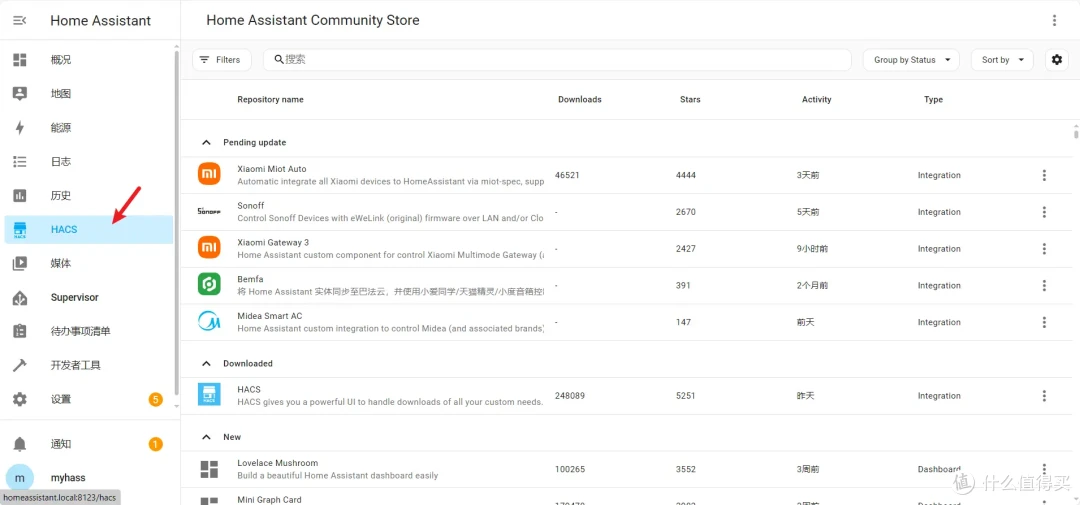The image size is (1080, 505).
Task: Sort by Repository name column
Action: pos(270,99)
